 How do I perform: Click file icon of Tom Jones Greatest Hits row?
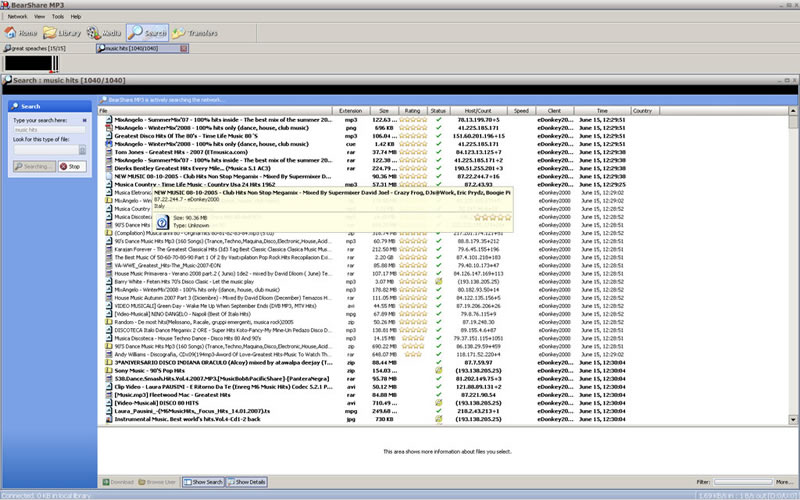(109, 152)
